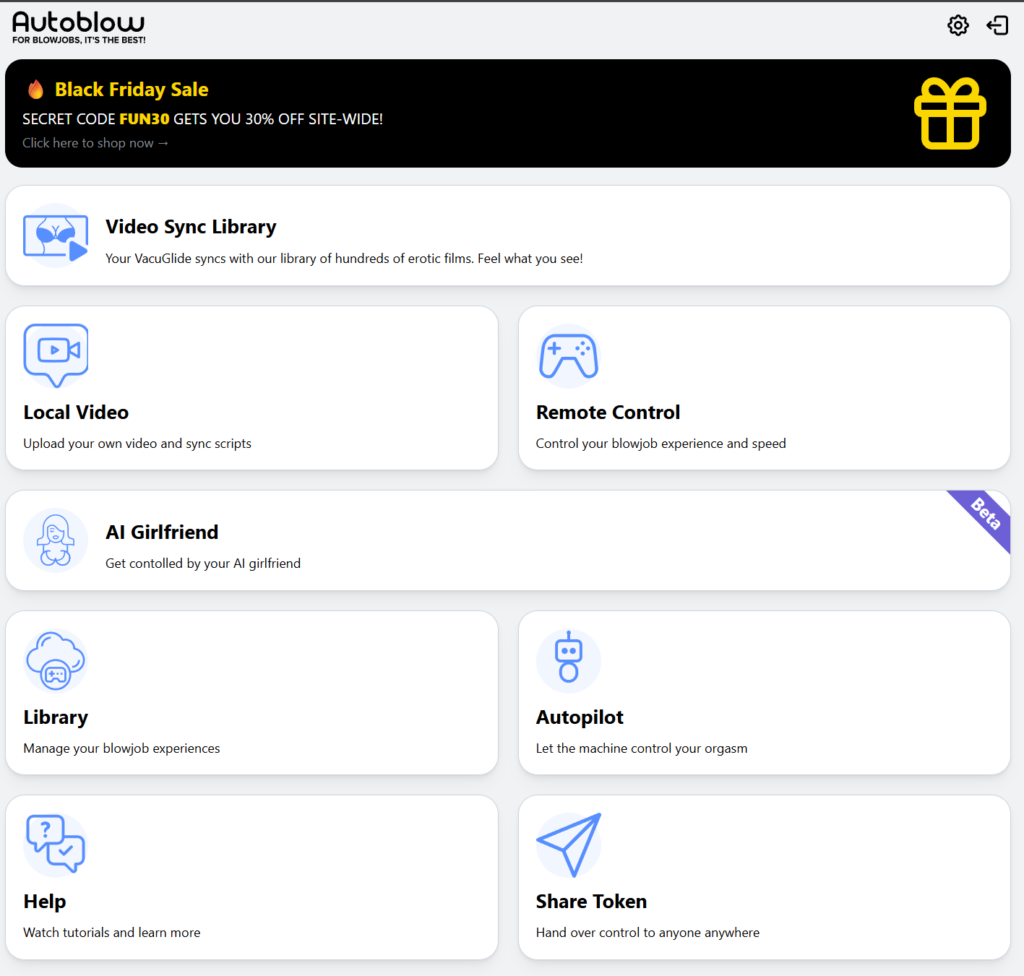Click the Remote Control gamepad icon
The image size is (1024, 976).
[x=568, y=356]
